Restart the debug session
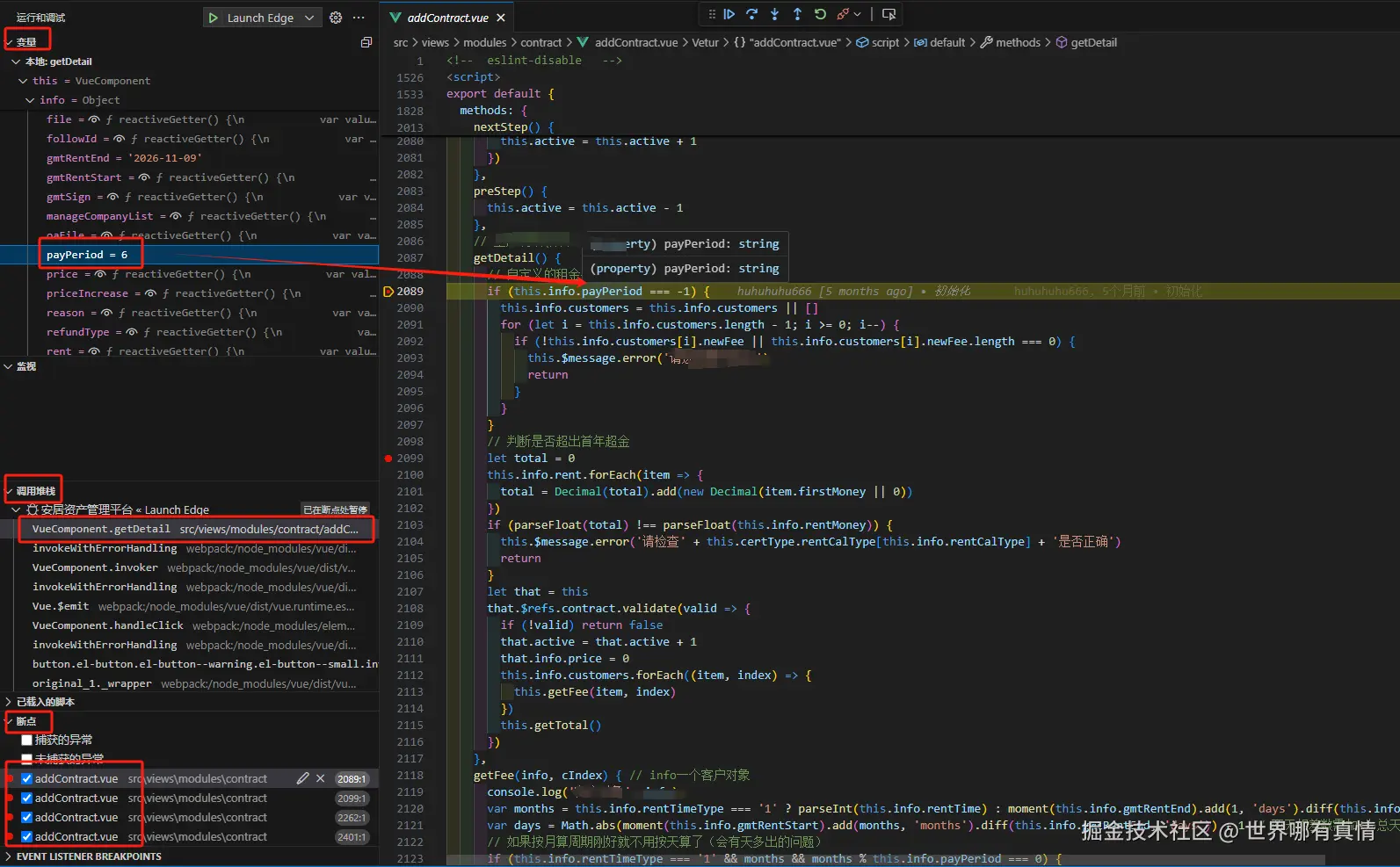Screen dimensions: 1400x867 [820, 14]
